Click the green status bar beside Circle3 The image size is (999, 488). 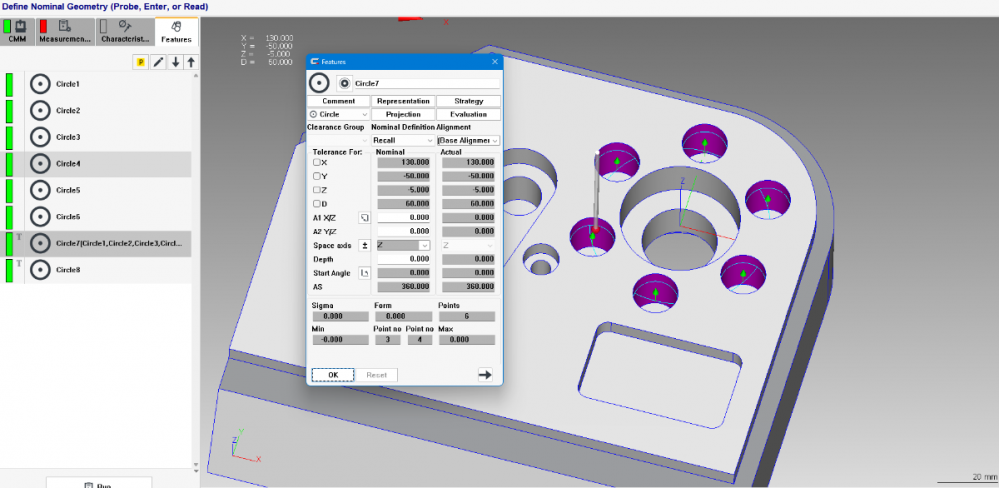point(10,137)
